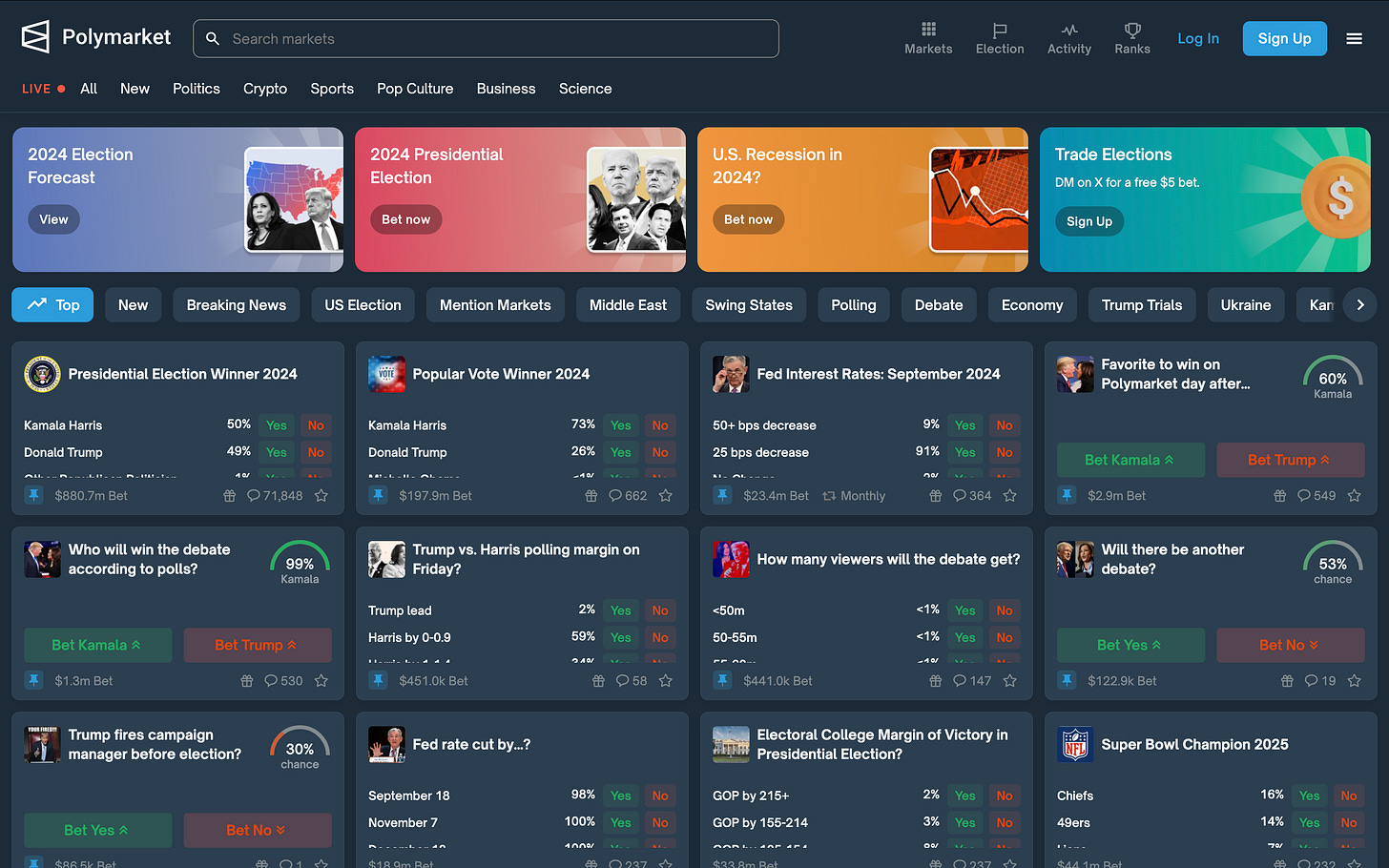Open comments on Popular Vote Winner 2024
1389x868 pixels.
coord(628,496)
